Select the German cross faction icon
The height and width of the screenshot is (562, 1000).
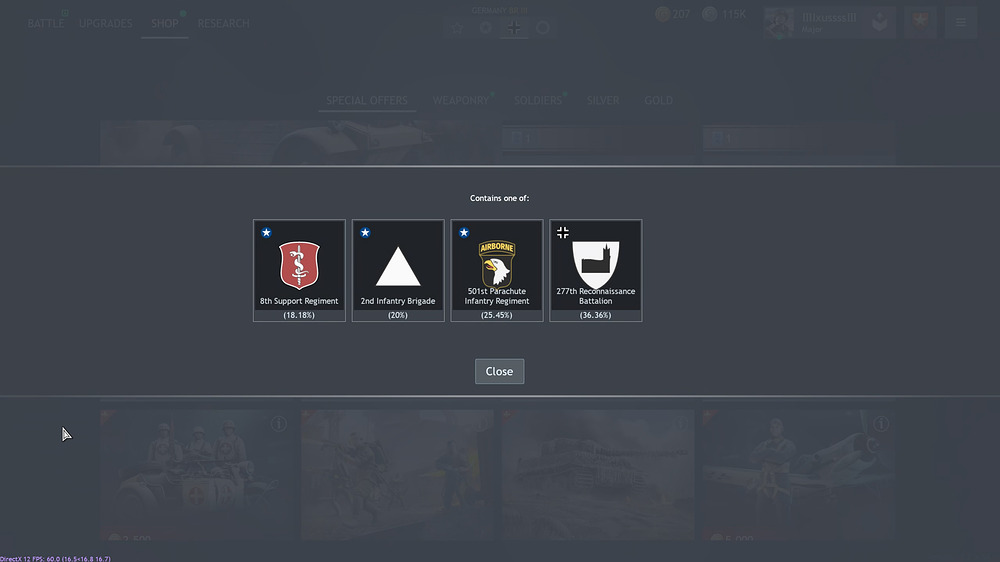click(514, 28)
